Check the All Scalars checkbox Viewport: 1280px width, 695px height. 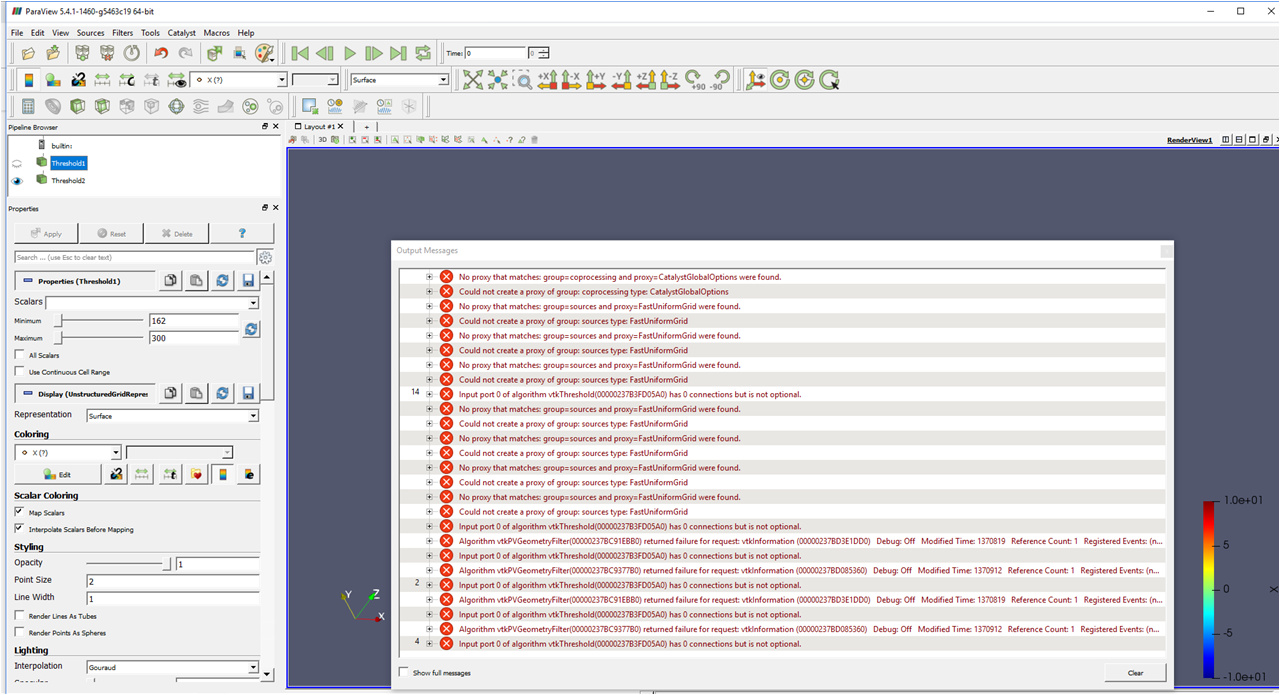click(19, 355)
